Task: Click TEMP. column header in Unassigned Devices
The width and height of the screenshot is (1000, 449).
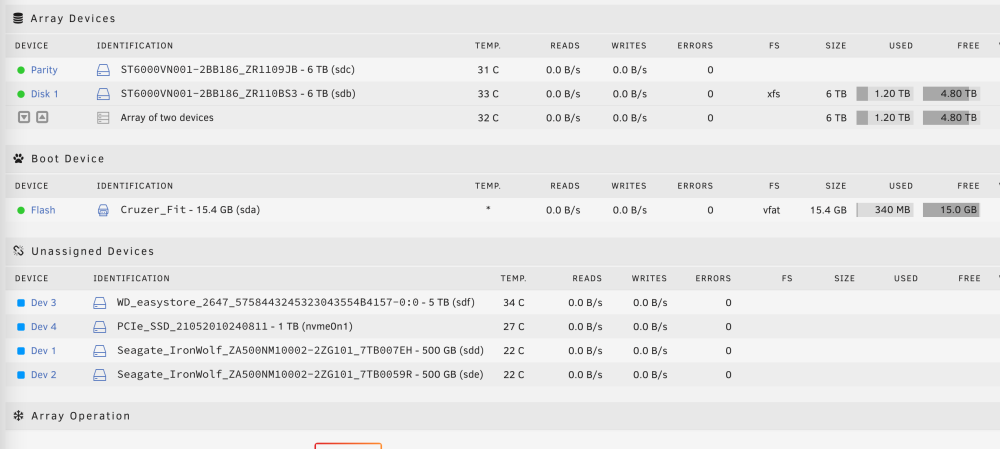Action: pyautogui.click(x=513, y=279)
